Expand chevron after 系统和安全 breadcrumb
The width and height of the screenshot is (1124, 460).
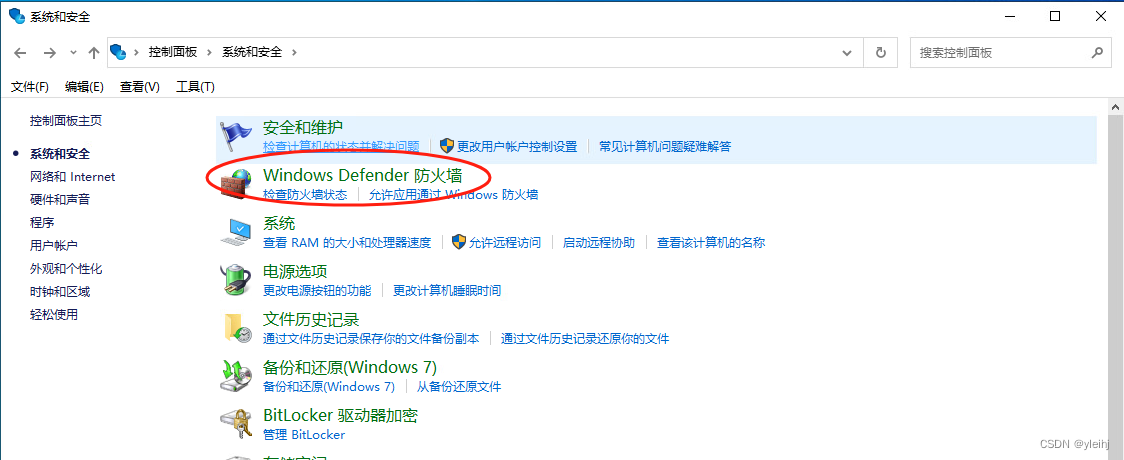pyautogui.click(x=295, y=52)
